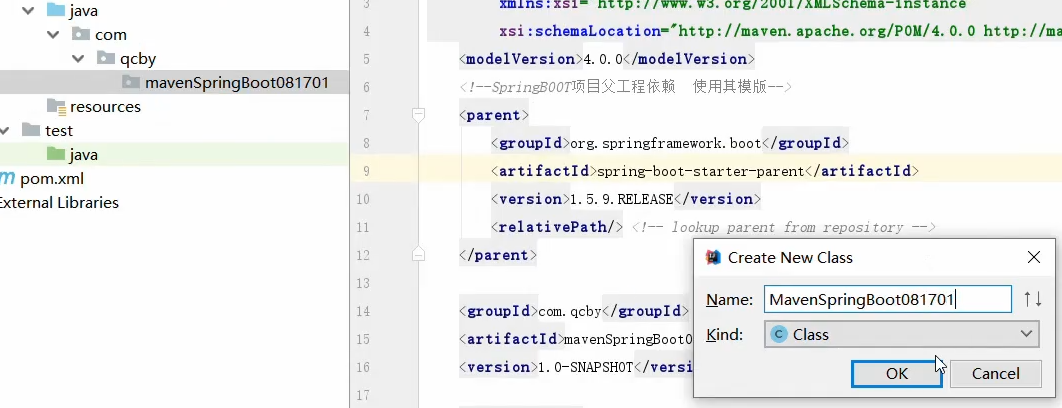
Task: Collapse the com package node
Action: click(54, 35)
